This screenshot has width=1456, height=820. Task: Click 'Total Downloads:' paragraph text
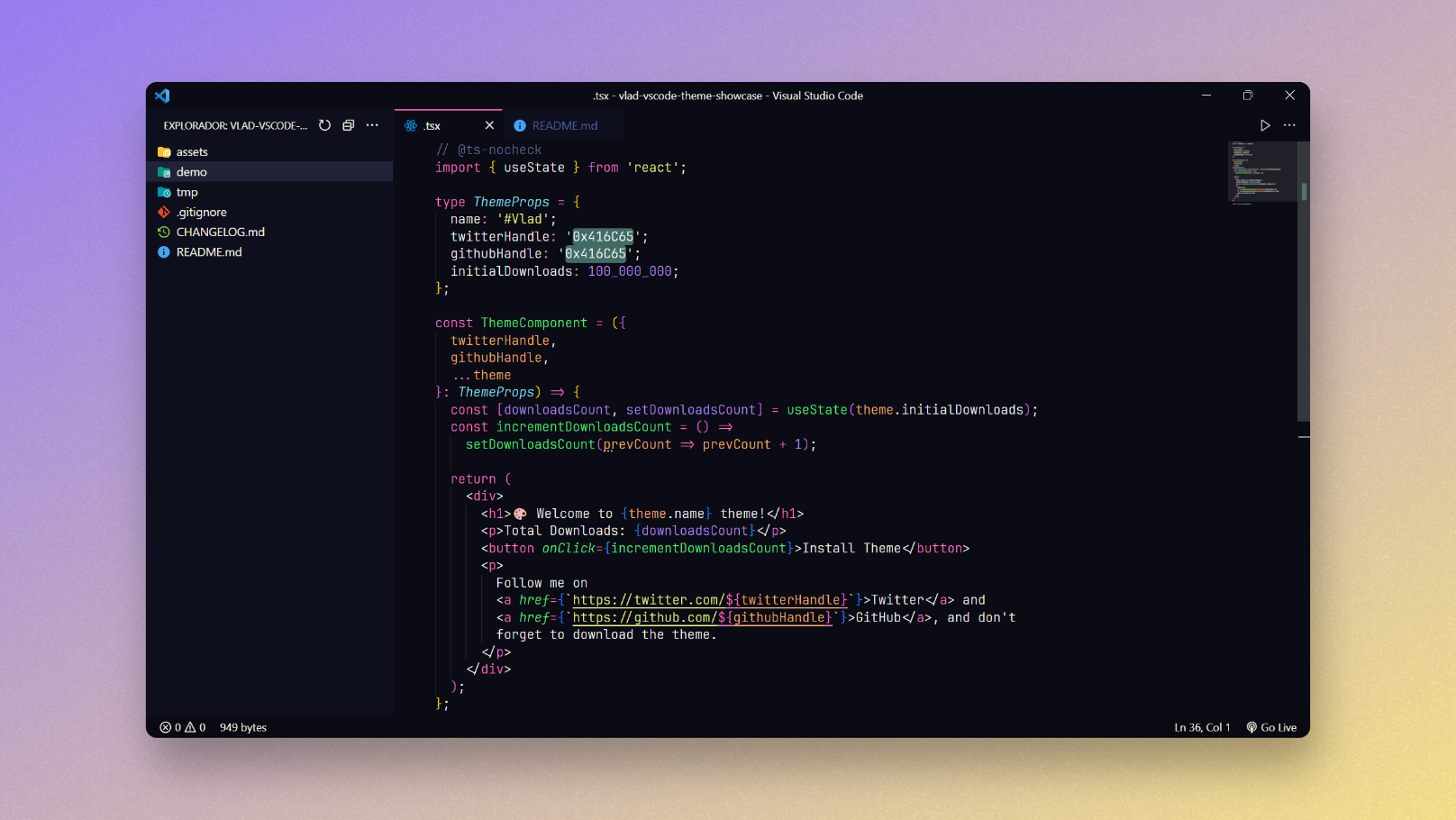point(564,531)
